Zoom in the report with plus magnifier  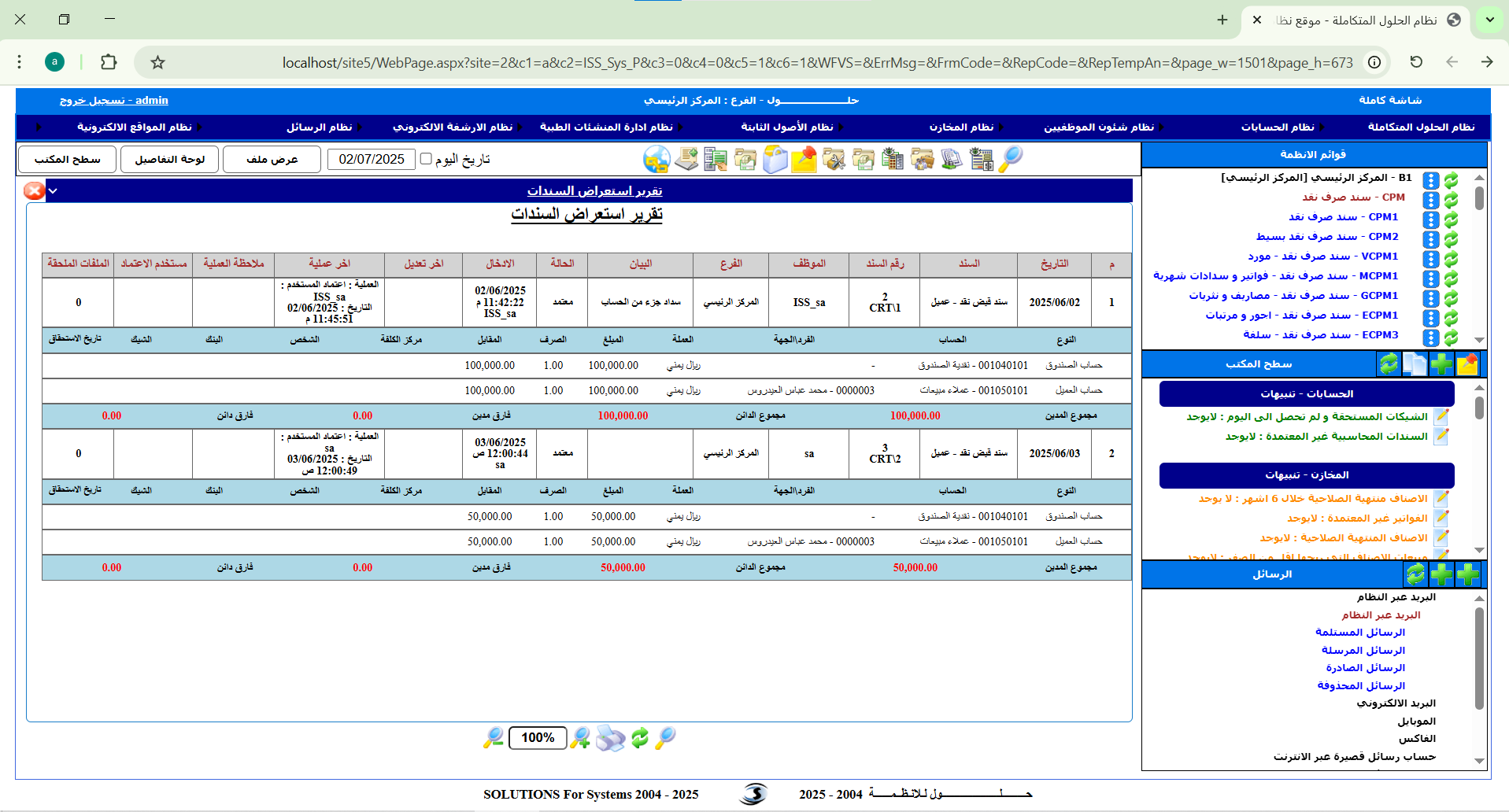coord(580,738)
